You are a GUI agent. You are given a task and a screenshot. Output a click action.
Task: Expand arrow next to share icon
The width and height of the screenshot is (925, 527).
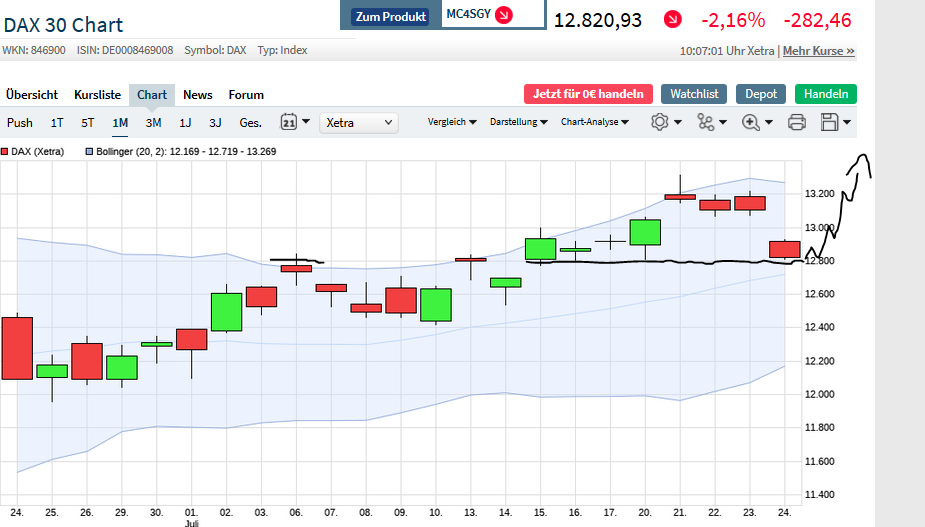pos(723,122)
